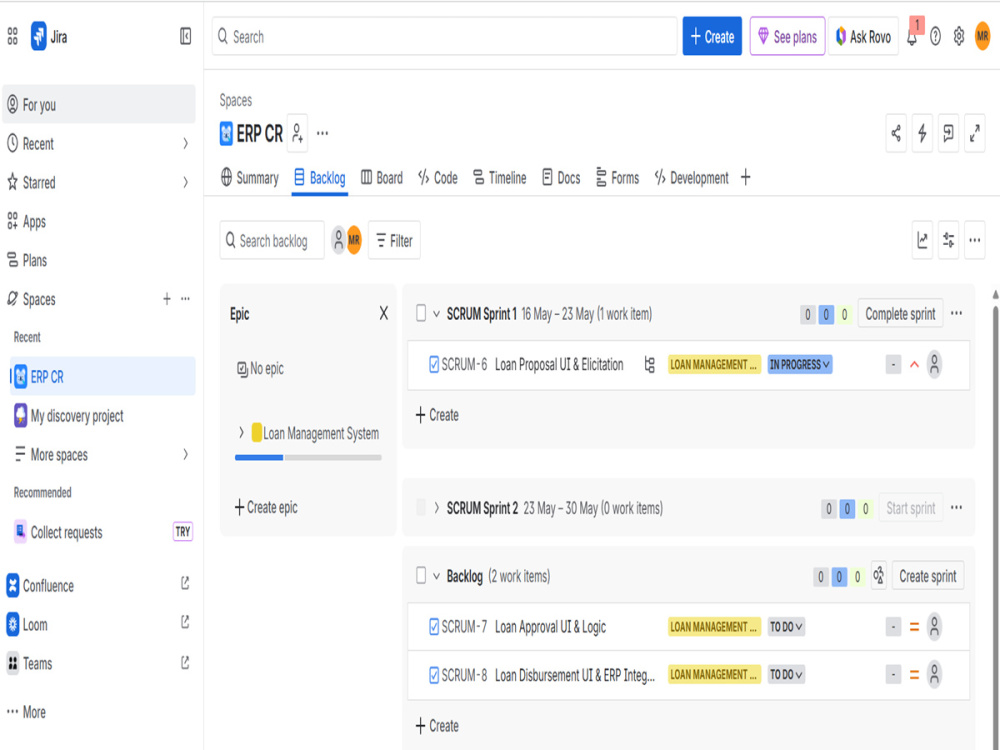The height and width of the screenshot is (750, 1000).
Task: Open the TO DO status dropdown on SCRUM-8
Action: (x=786, y=675)
